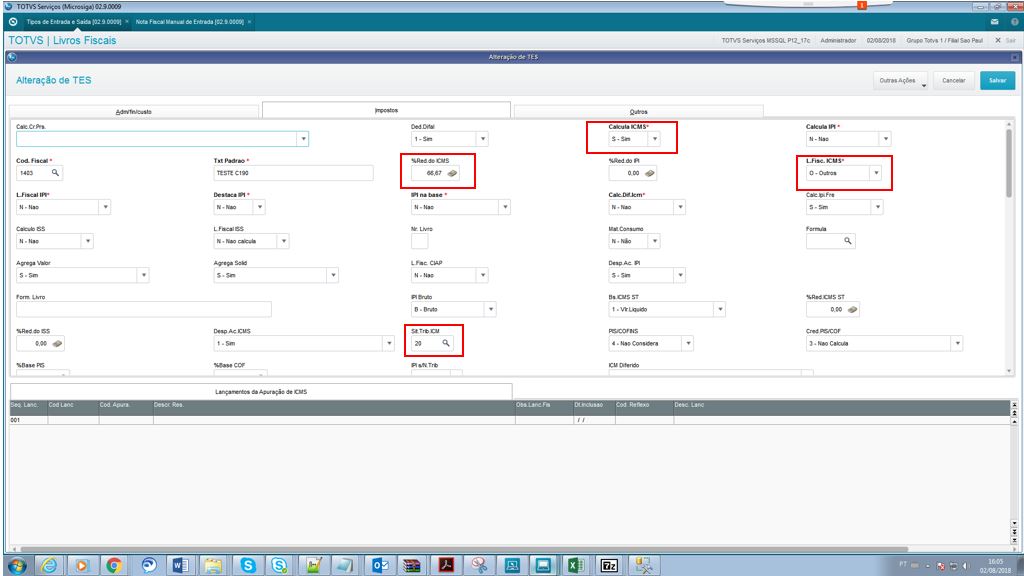Open calculator icon for %Red.do ICMS

click(x=452, y=173)
